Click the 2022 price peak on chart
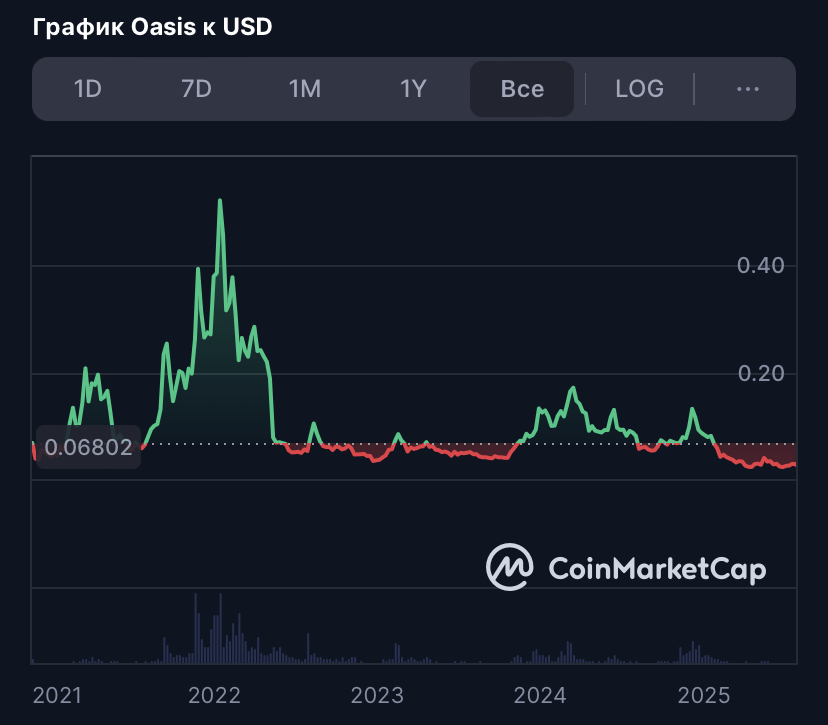 [x=220, y=201]
